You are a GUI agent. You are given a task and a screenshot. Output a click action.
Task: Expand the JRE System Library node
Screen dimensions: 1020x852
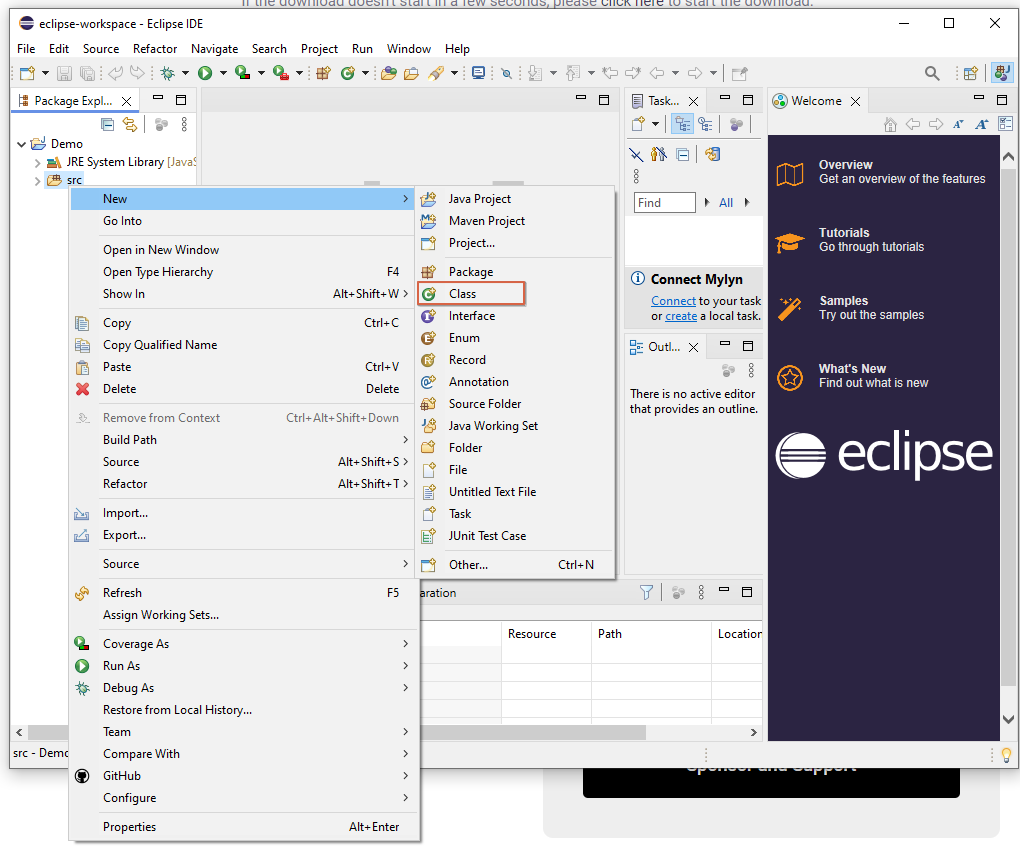tap(38, 161)
